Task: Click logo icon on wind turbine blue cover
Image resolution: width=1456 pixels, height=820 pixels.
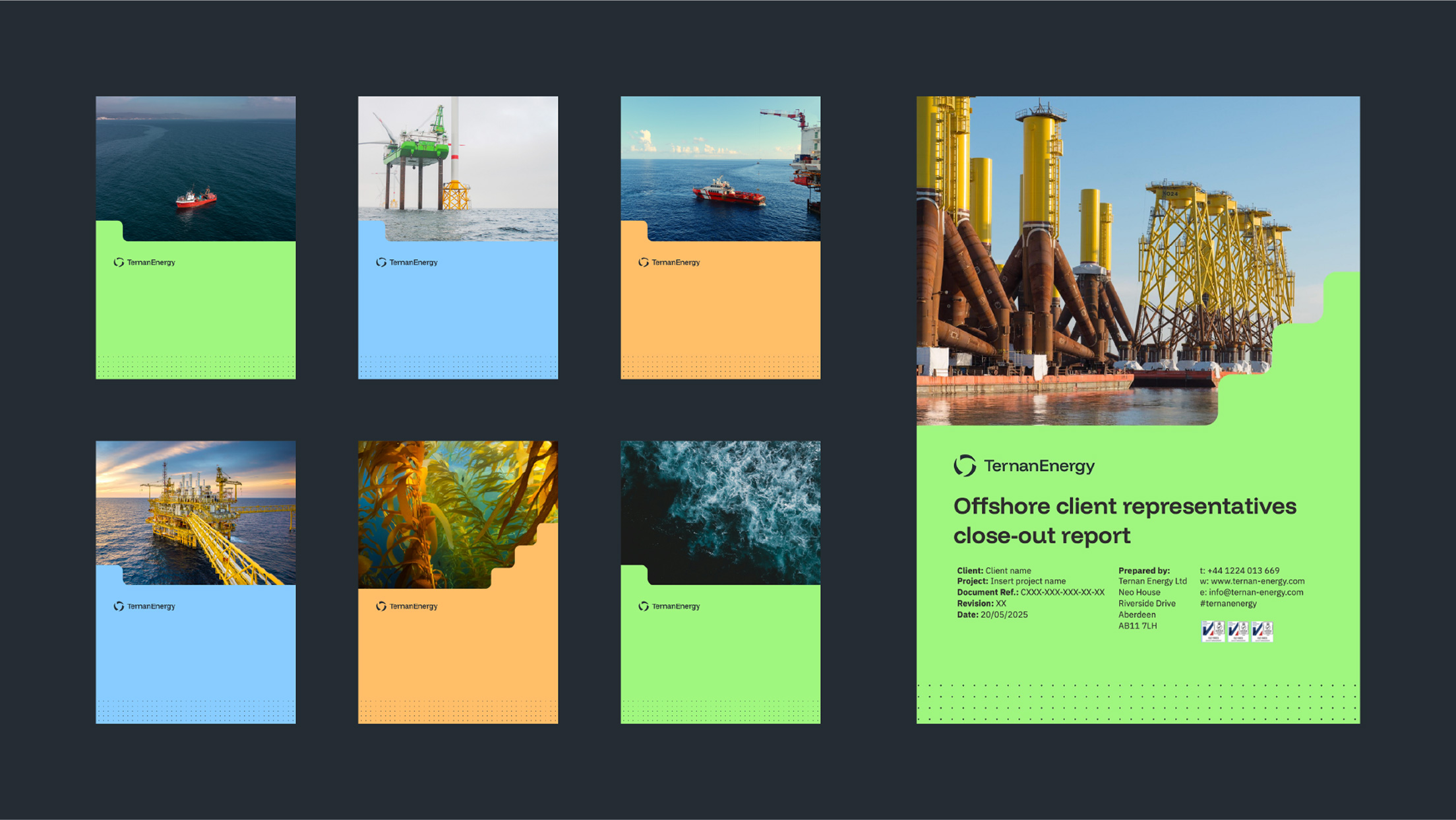Action: pos(381,263)
